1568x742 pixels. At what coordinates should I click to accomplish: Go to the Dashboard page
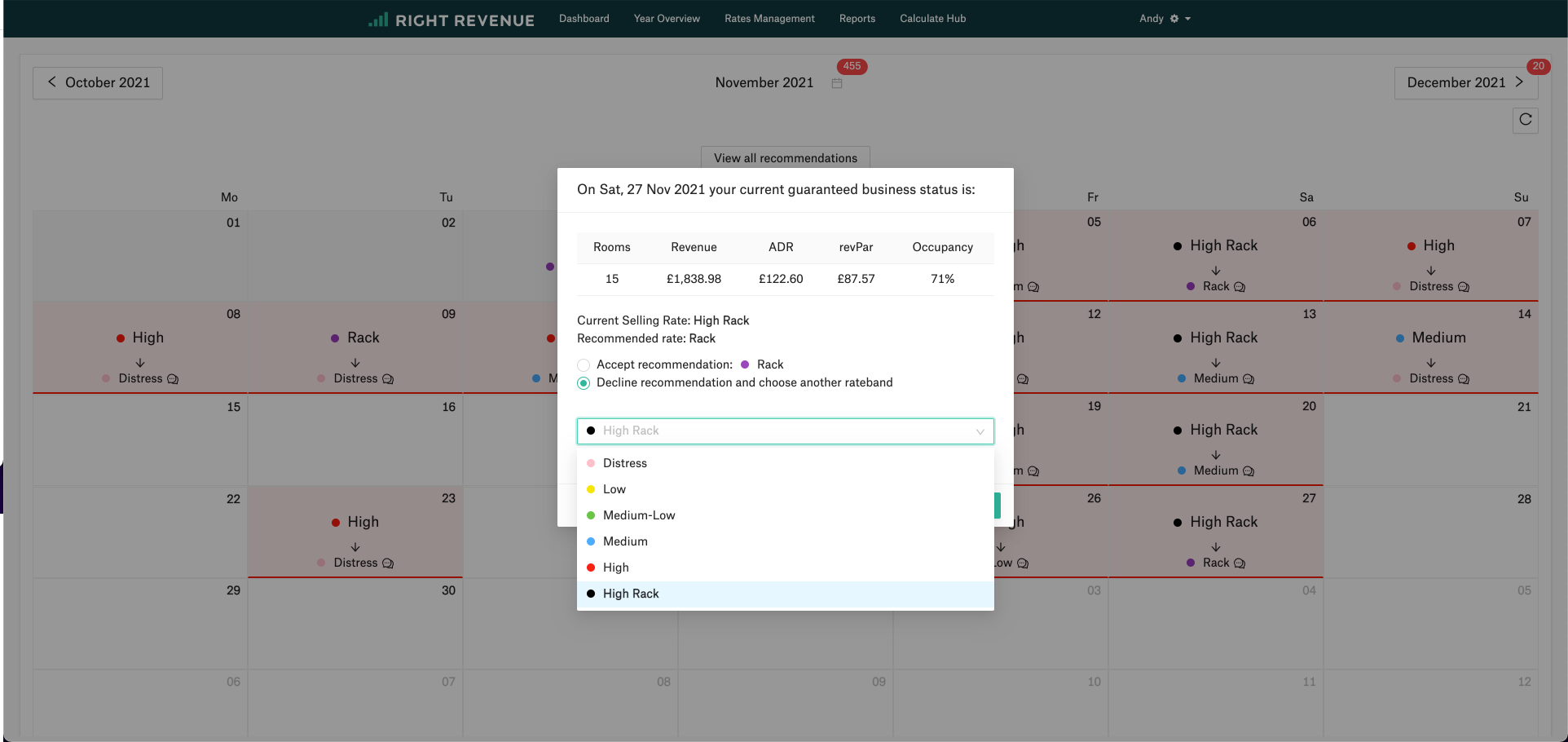tap(584, 19)
